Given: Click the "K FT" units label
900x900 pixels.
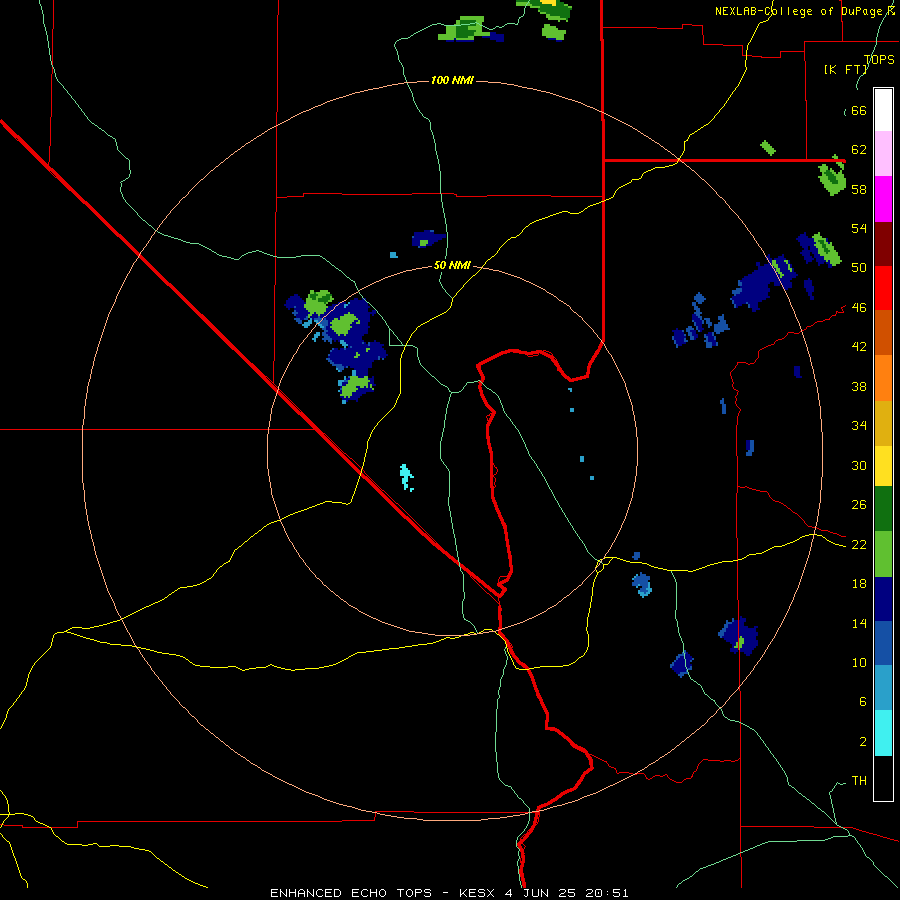Looking at the screenshot, I should point(846,70).
